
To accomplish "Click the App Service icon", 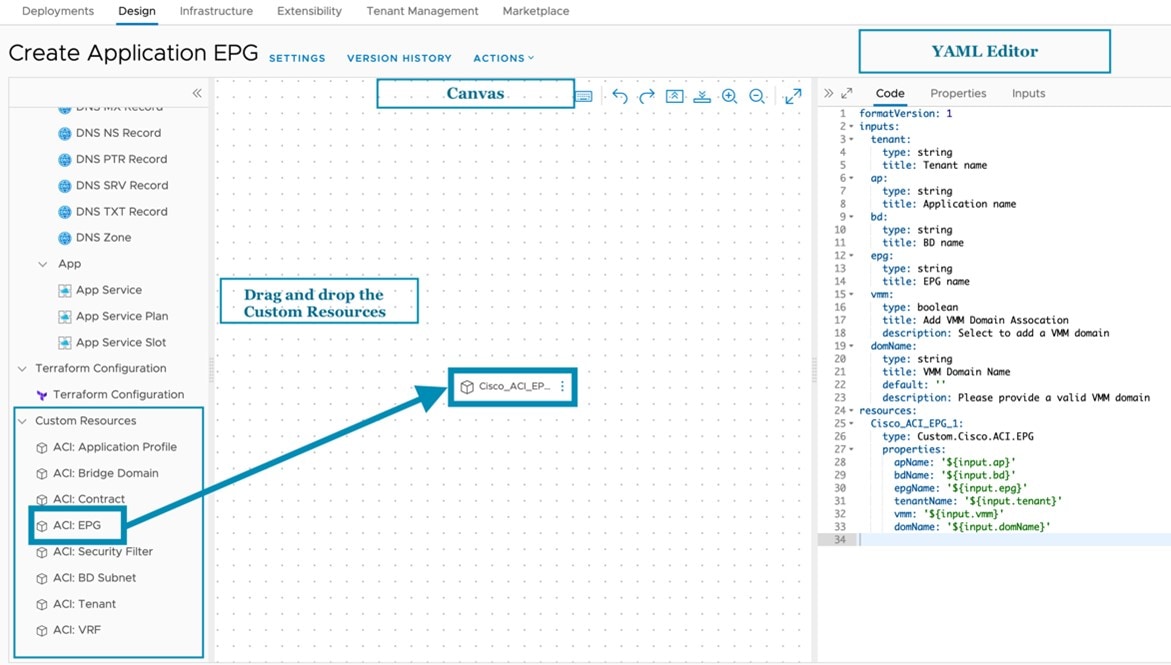I will [65, 291].
